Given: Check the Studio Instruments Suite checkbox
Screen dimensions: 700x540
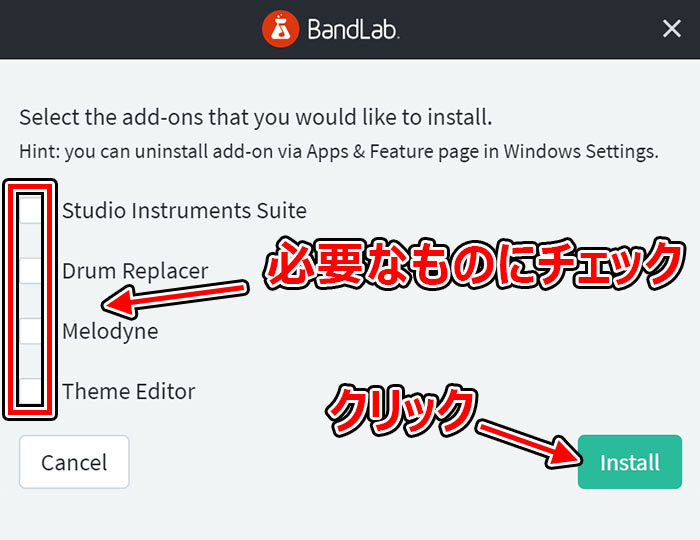Looking at the screenshot, I should (x=30, y=210).
